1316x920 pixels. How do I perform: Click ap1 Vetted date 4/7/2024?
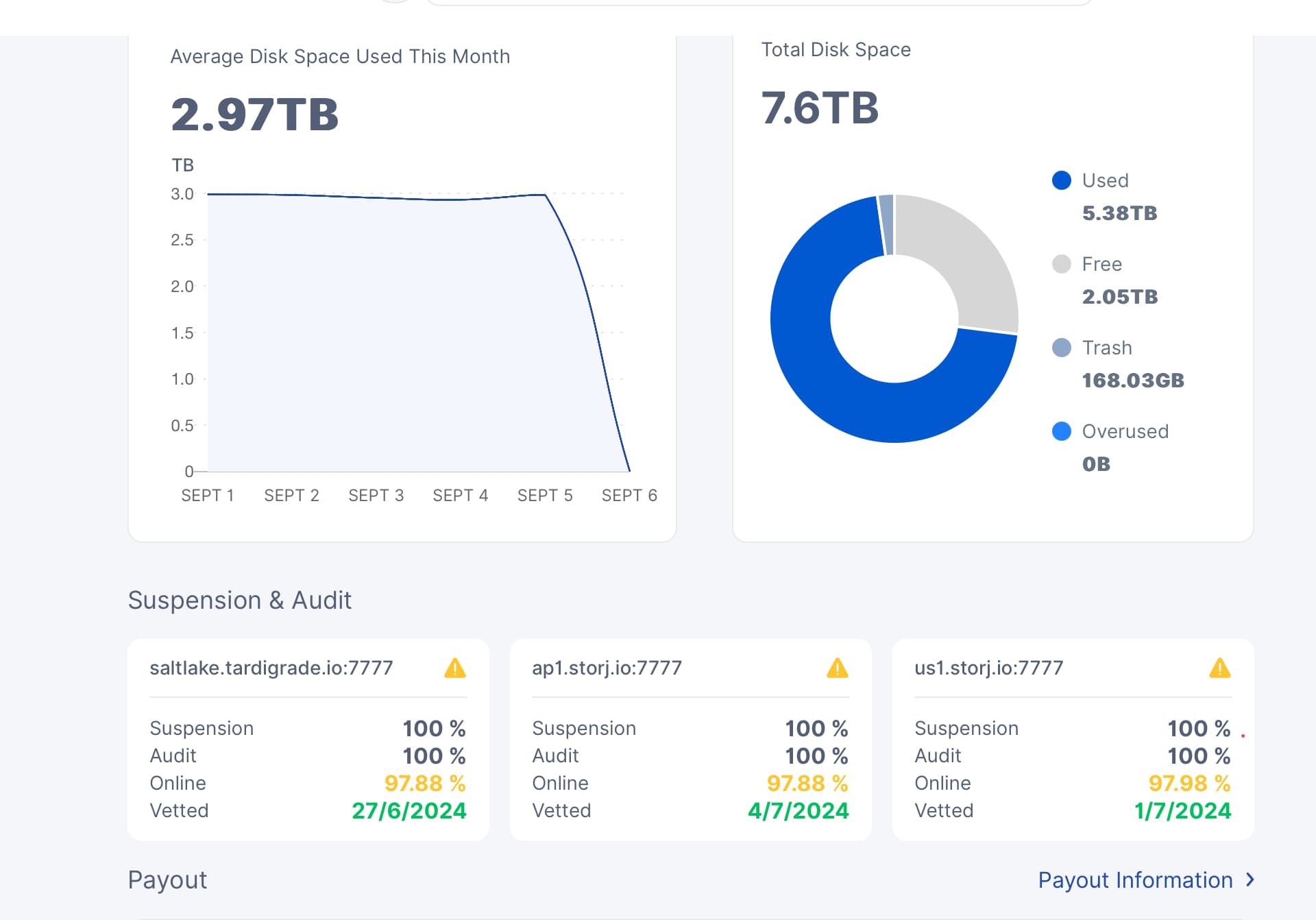(798, 810)
